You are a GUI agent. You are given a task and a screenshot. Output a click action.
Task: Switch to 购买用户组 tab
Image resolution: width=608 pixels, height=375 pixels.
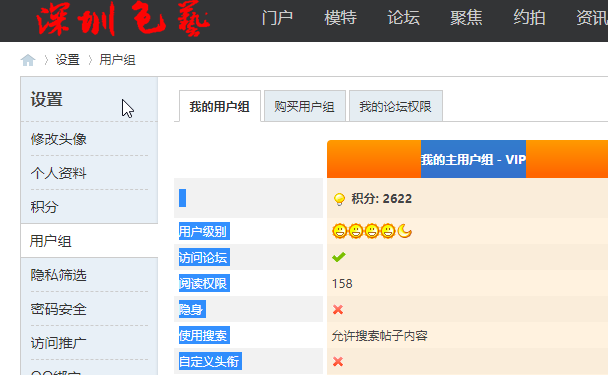304,106
